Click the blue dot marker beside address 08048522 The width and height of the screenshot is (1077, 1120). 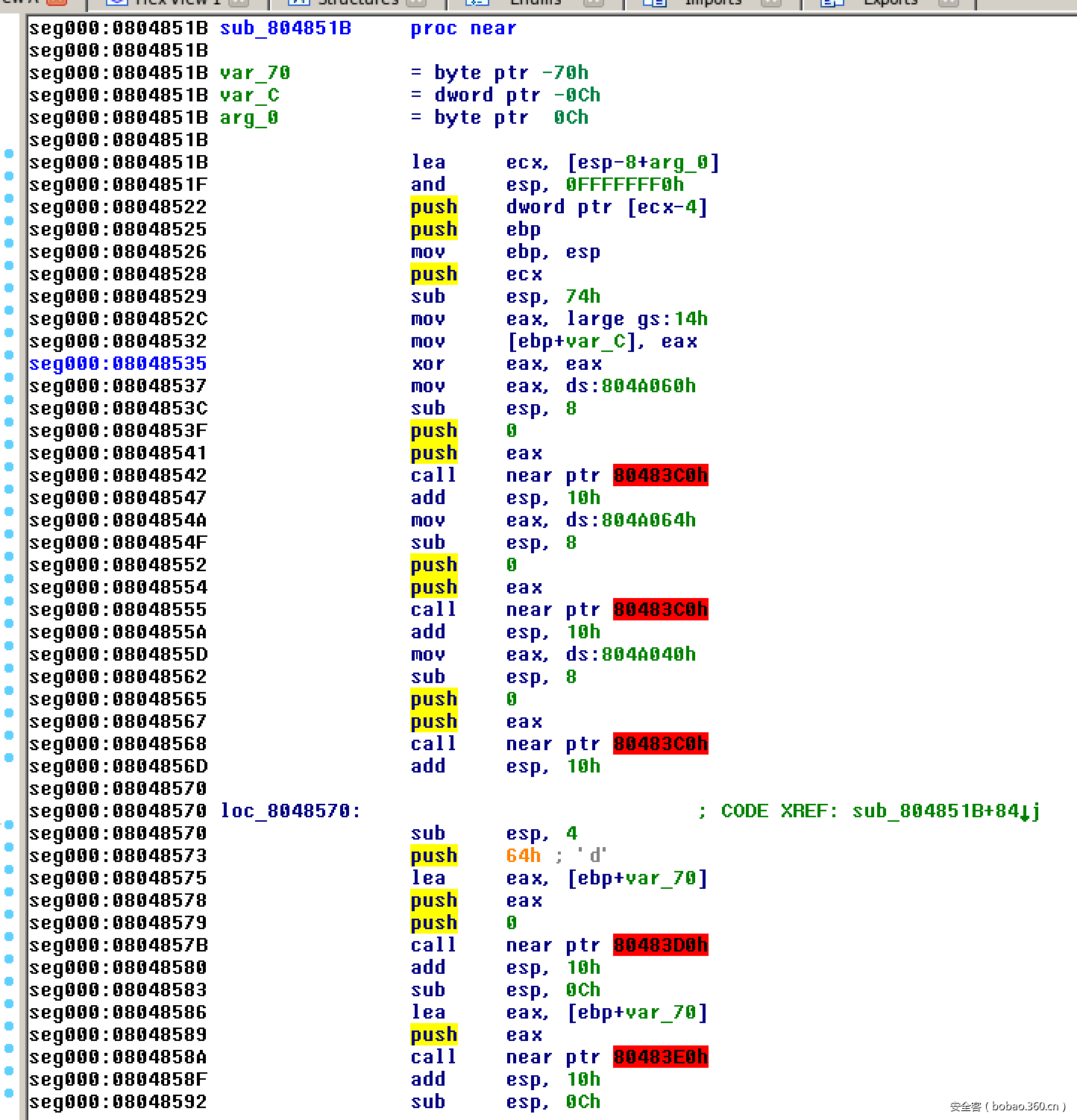[8, 199]
